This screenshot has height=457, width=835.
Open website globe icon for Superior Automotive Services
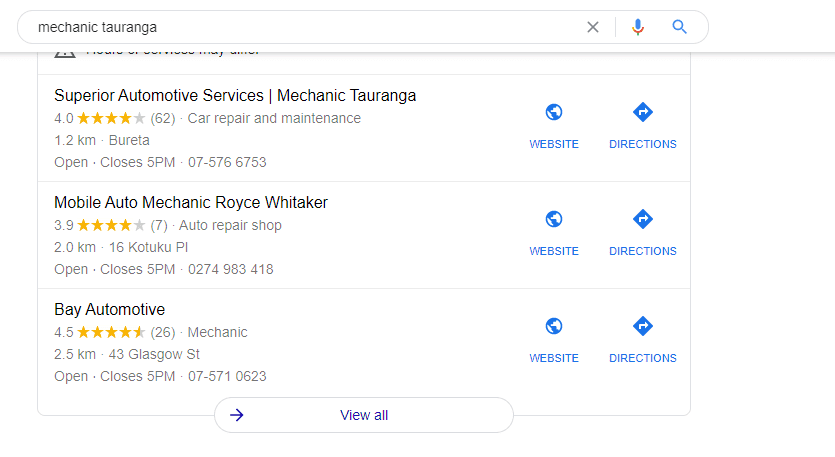tap(554, 112)
